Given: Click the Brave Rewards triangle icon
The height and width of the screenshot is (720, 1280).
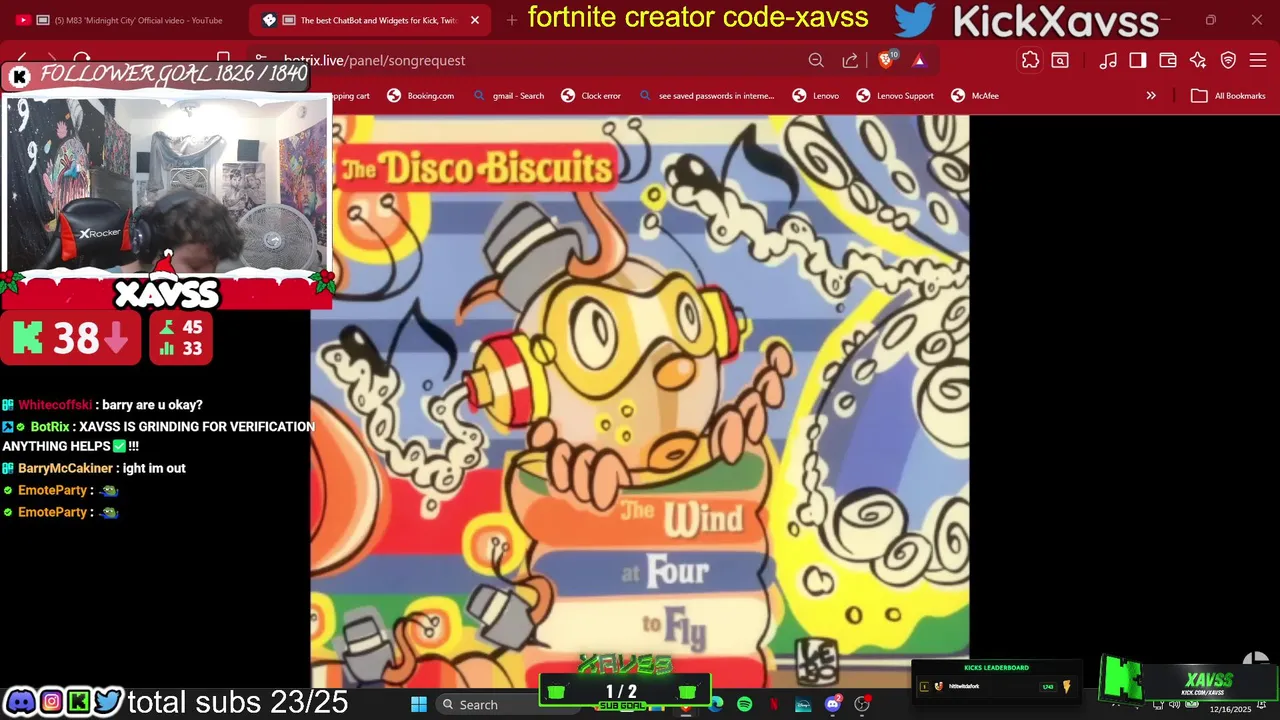Looking at the screenshot, I should click(x=919, y=60).
